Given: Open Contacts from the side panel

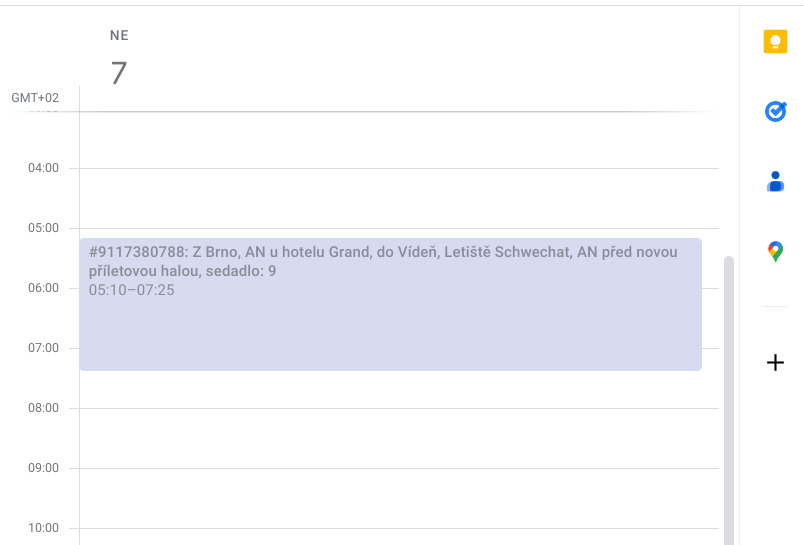Looking at the screenshot, I should pyautogui.click(x=775, y=181).
